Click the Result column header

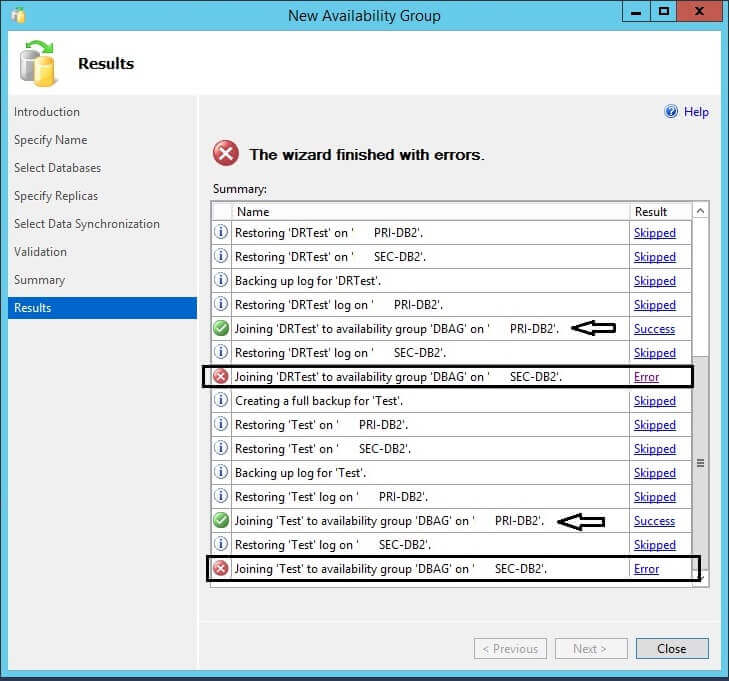[x=661, y=212]
